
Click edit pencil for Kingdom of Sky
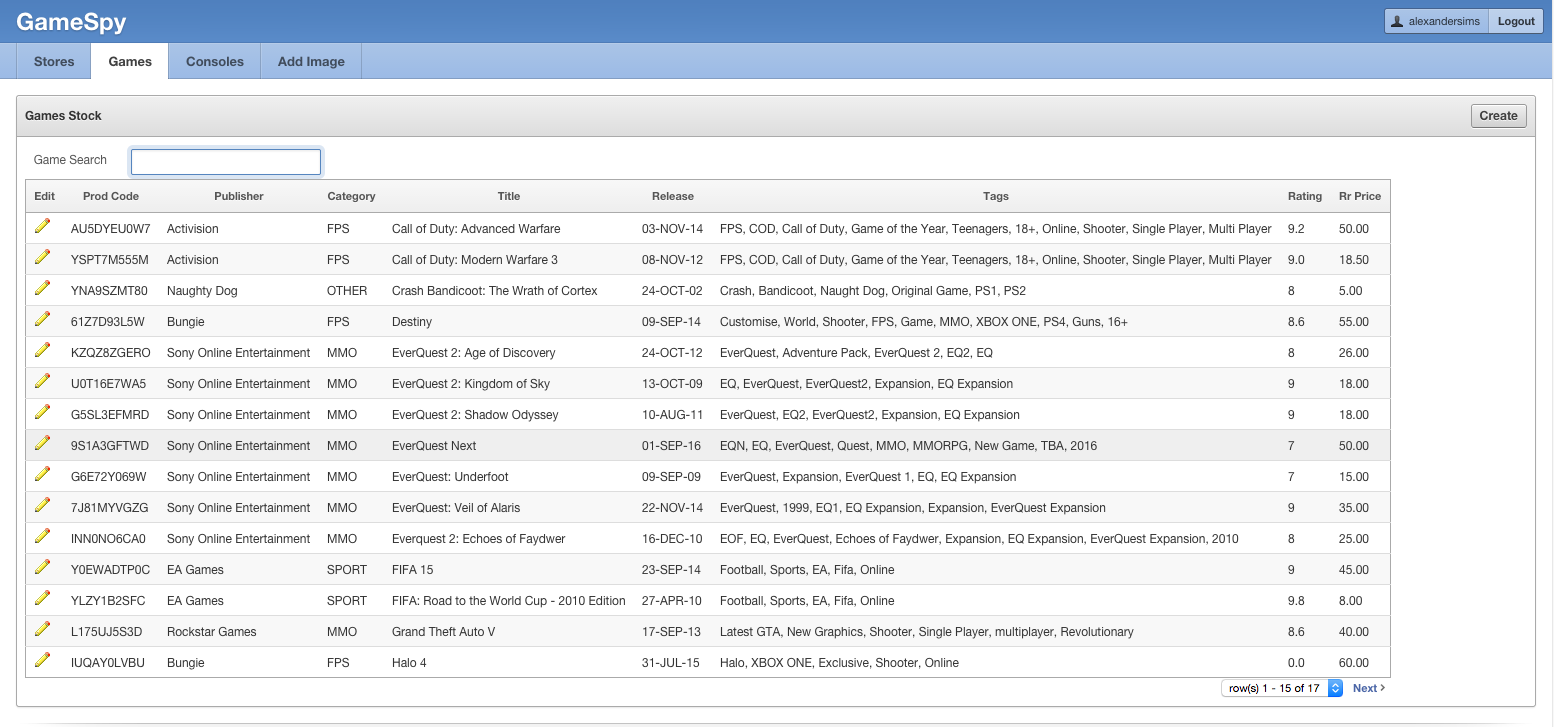click(42, 381)
